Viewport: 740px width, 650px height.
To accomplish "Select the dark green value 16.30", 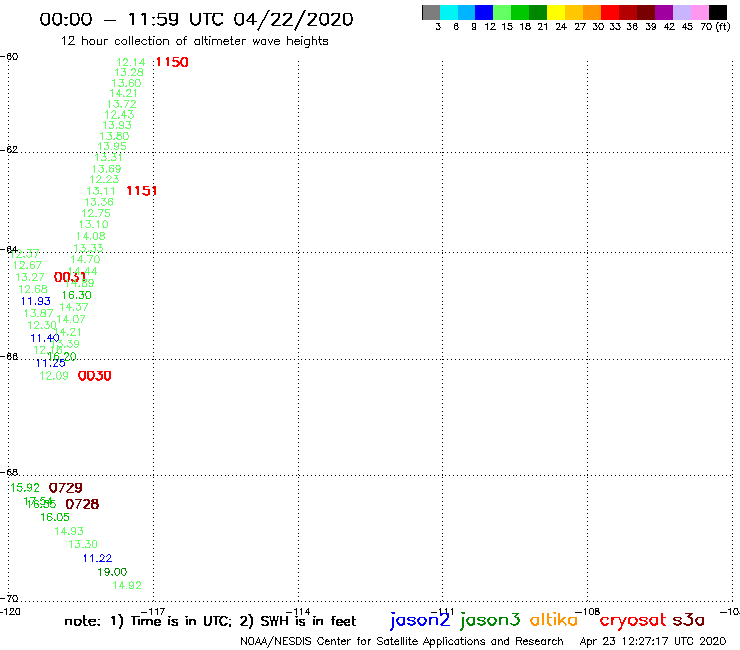I will pyautogui.click(x=77, y=295).
